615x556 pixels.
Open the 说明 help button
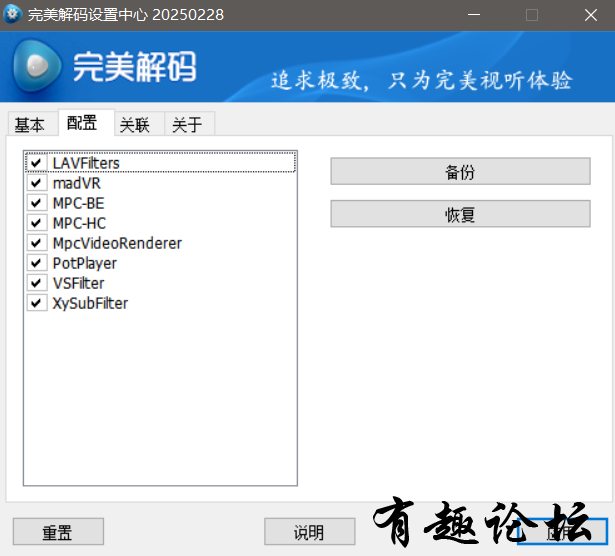pyautogui.click(x=309, y=532)
